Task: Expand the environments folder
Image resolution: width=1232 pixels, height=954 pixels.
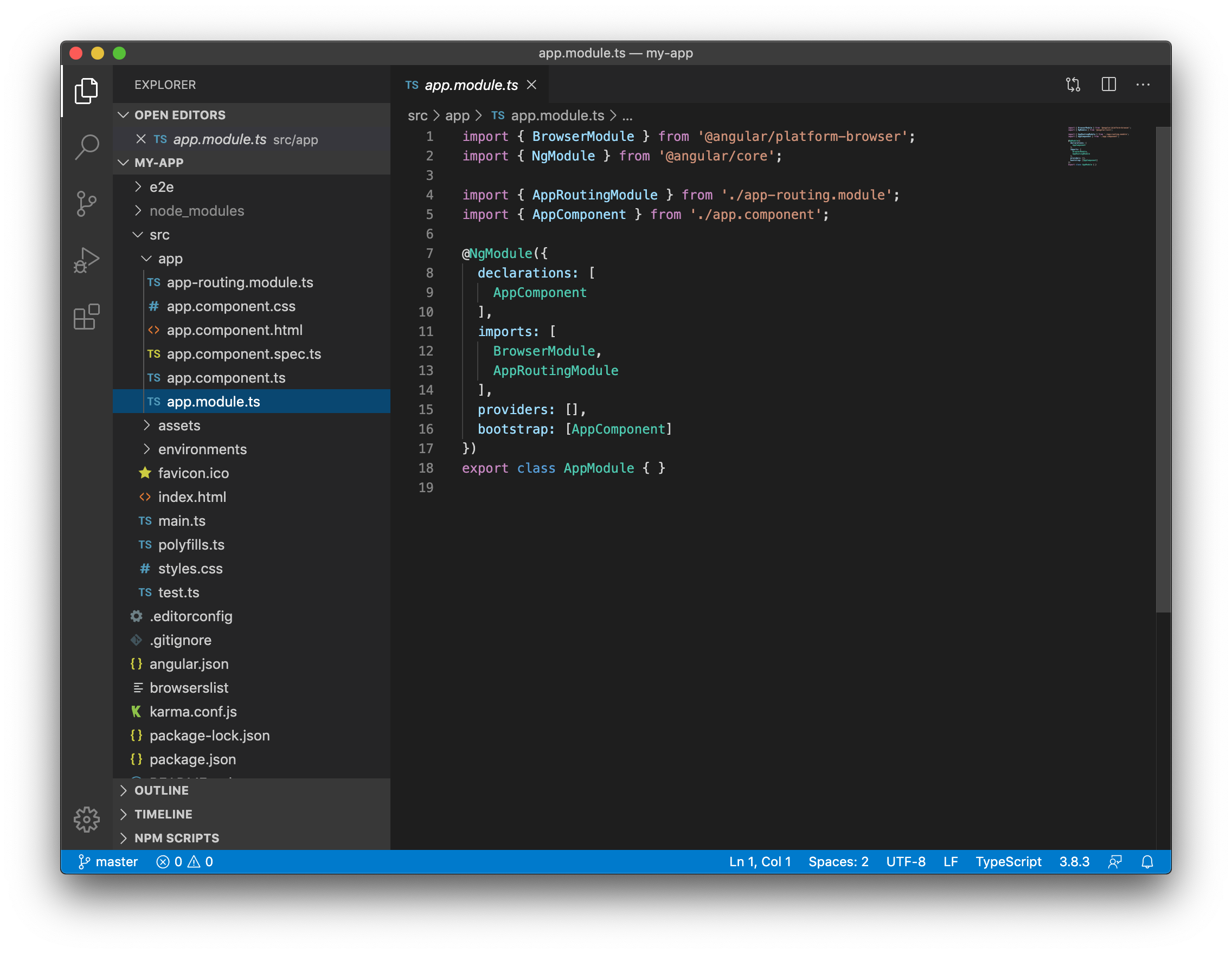Action: click(x=252, y=449)
